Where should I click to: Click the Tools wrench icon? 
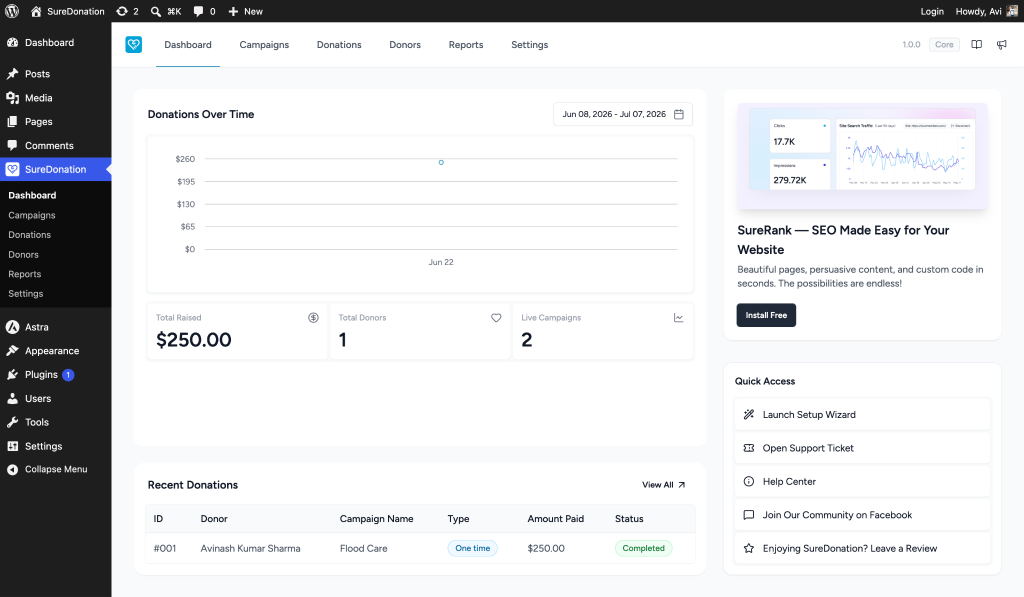[12, 422]
